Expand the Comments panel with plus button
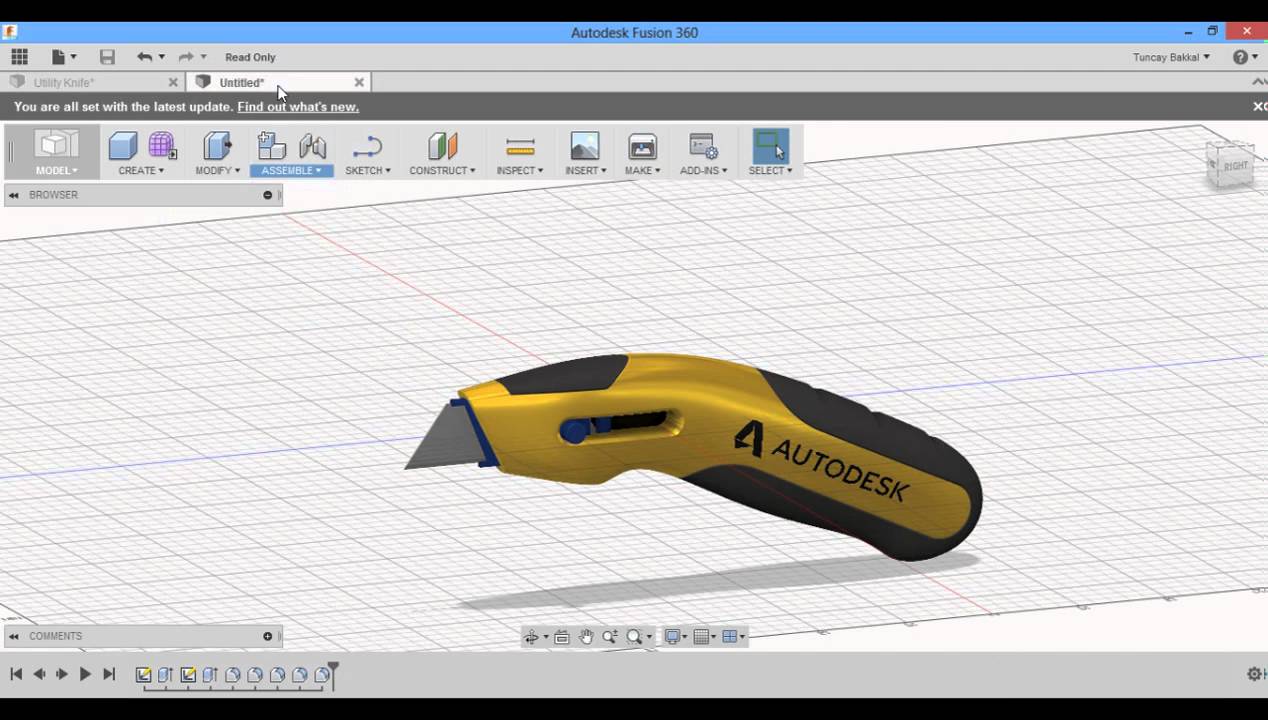The image size is (1268, 720). point(267,636)
